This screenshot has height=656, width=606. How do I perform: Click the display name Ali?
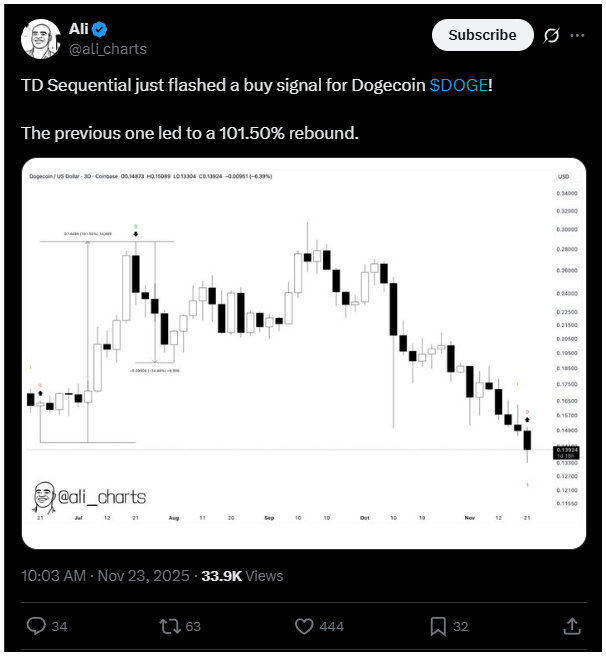[x=79, y=27]
